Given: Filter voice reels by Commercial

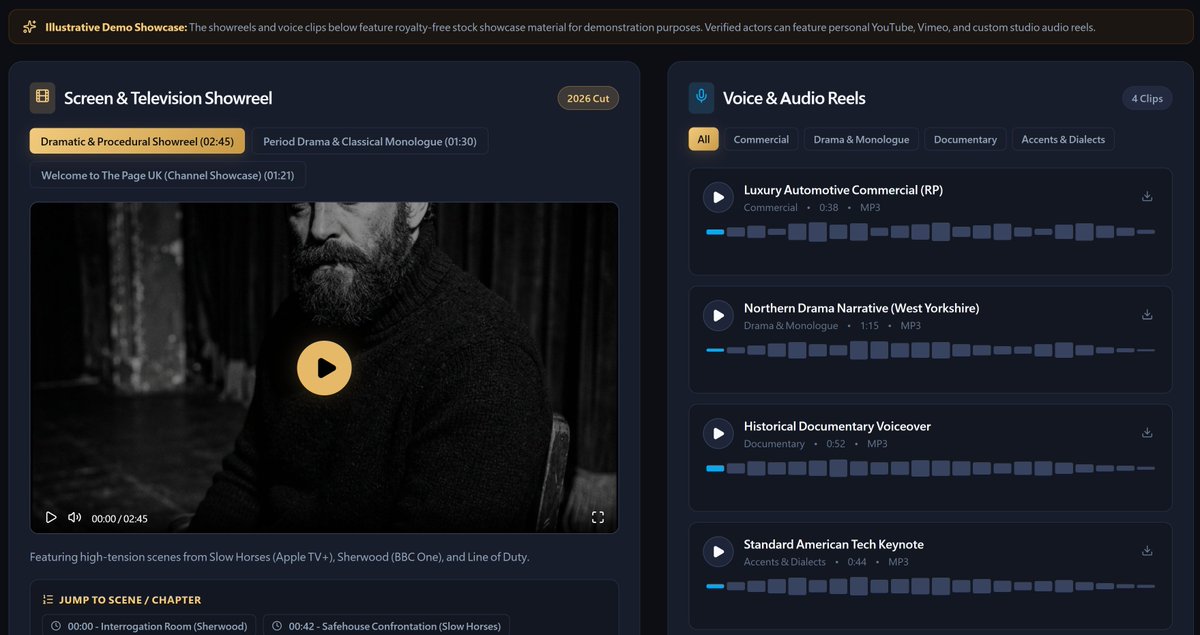Looking at the screenshot, I should [761, 139].
